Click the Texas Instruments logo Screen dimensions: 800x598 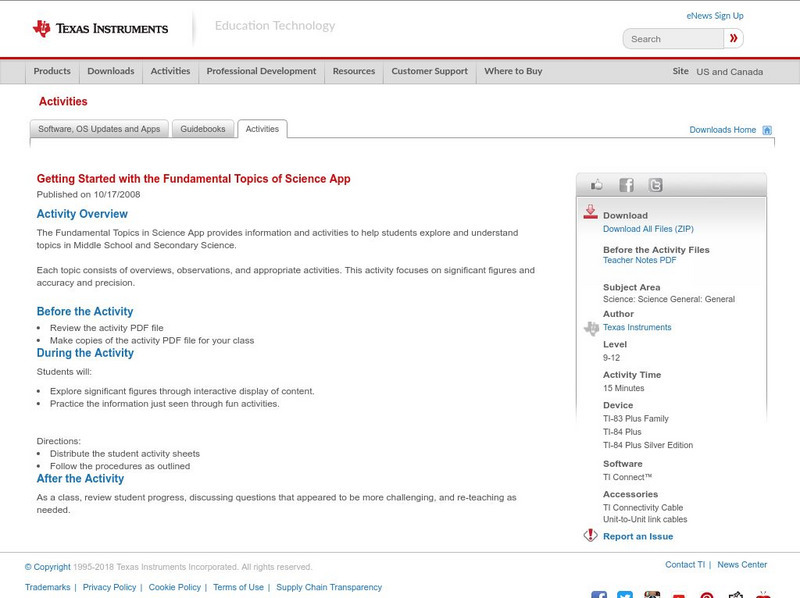[x=100, y=29]
